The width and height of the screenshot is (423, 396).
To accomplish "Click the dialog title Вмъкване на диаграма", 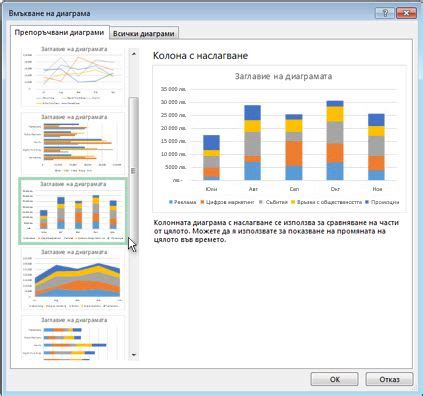I will point(49,13).
